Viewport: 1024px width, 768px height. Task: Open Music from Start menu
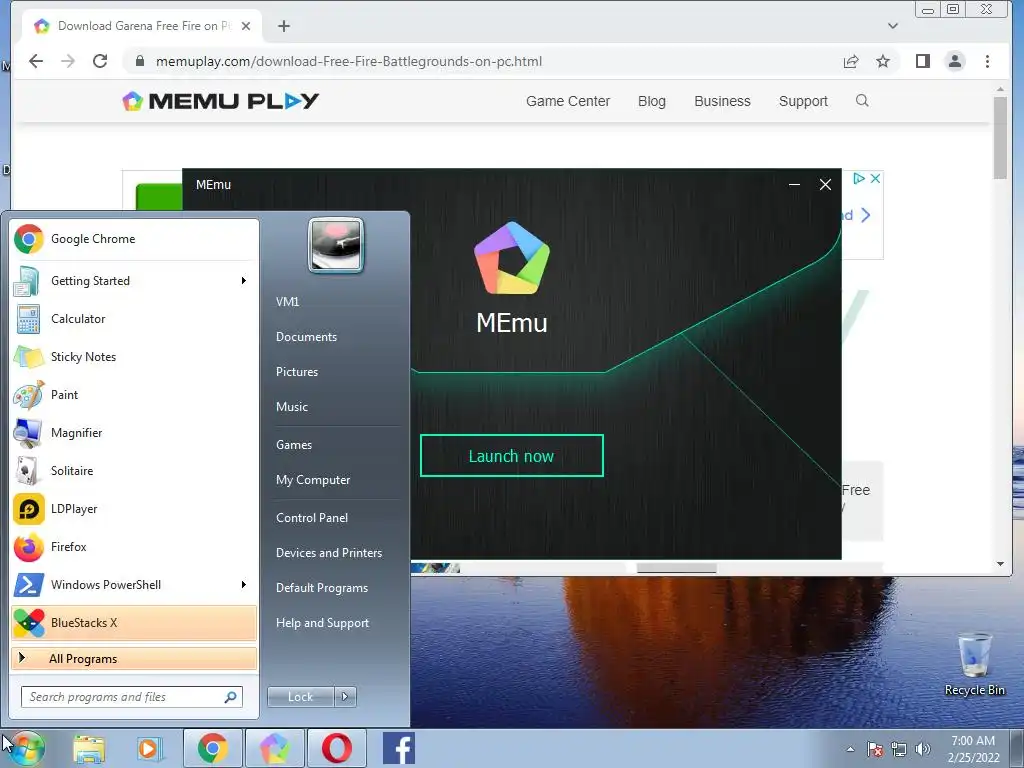point(291,407)
